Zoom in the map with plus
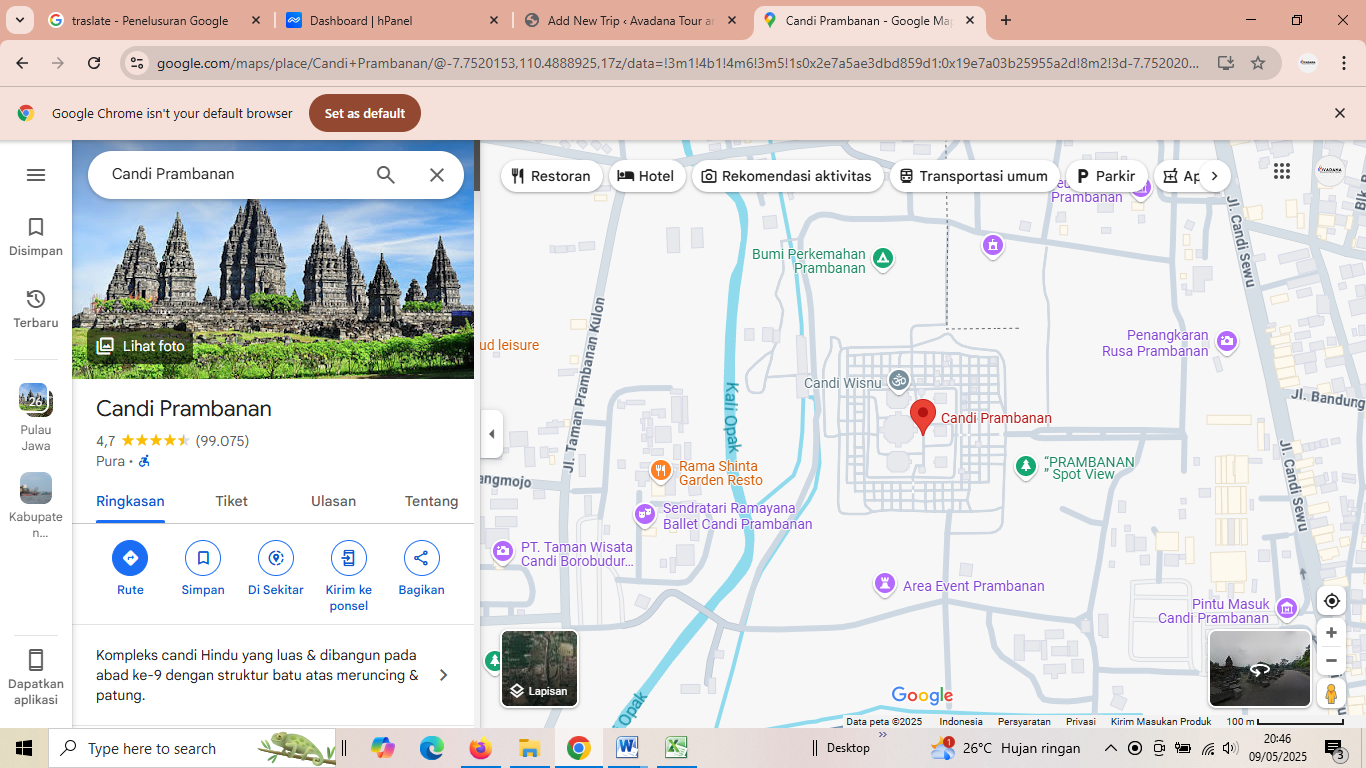The image size is (1366, 768). click(1331, 633)
